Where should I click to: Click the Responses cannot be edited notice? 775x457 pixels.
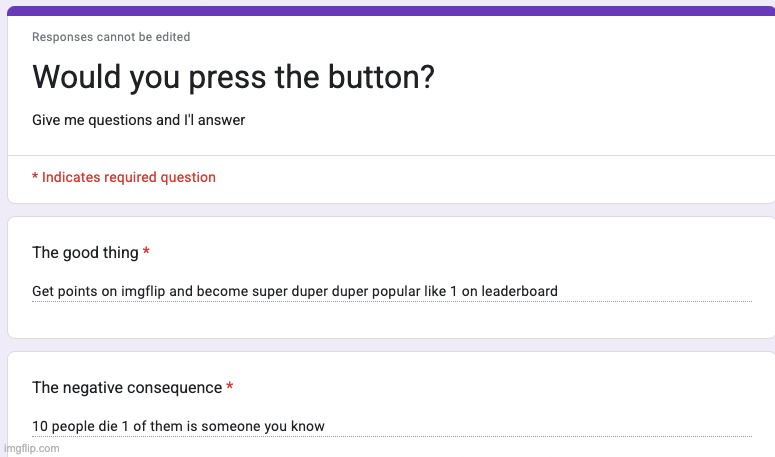click(x=111, y=37)
